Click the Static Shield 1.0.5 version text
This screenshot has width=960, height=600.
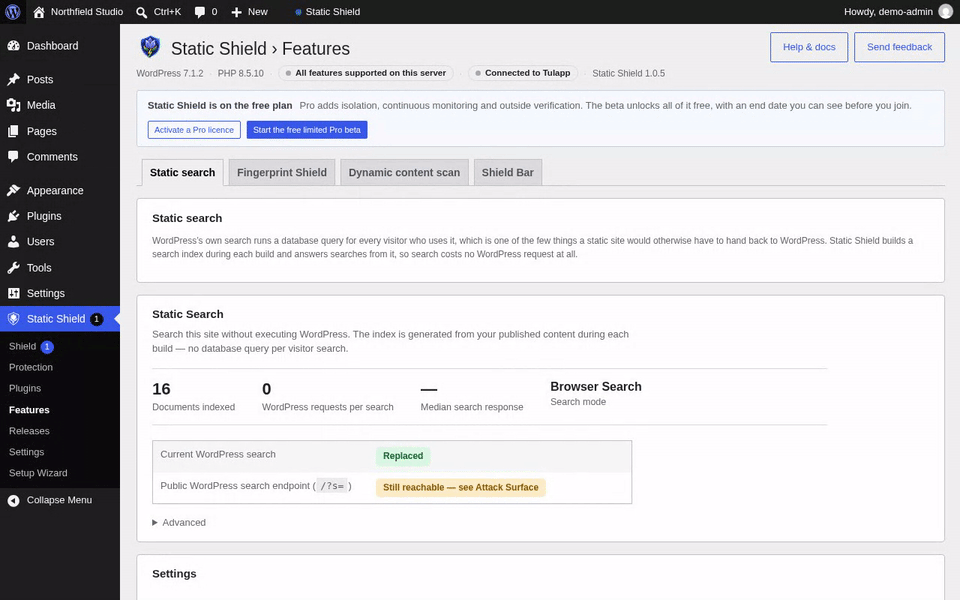click(628, 73)
